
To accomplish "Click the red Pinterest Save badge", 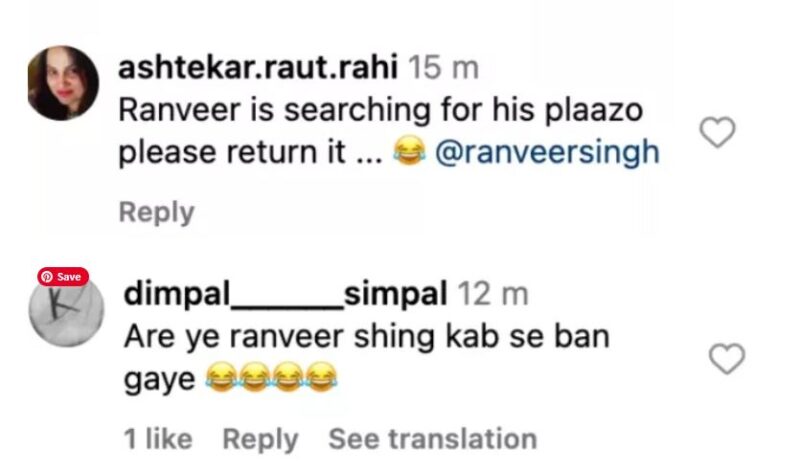I will click(x=63, y=277).
